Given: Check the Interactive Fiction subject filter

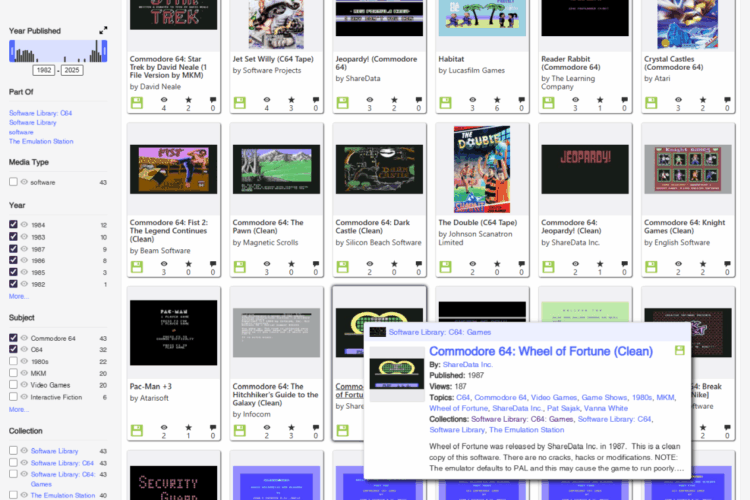Looking at the screenshot, I should coord(13,397).
